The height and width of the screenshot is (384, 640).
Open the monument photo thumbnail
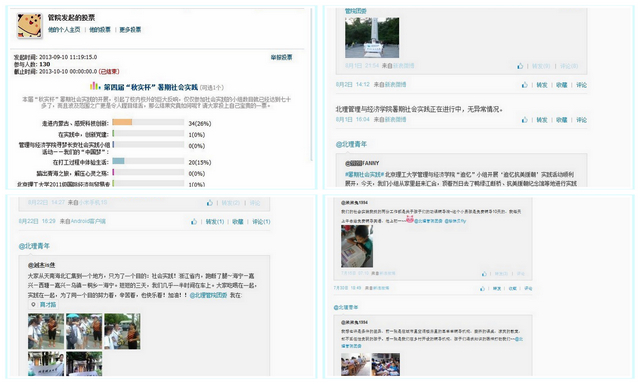(372, 38)
